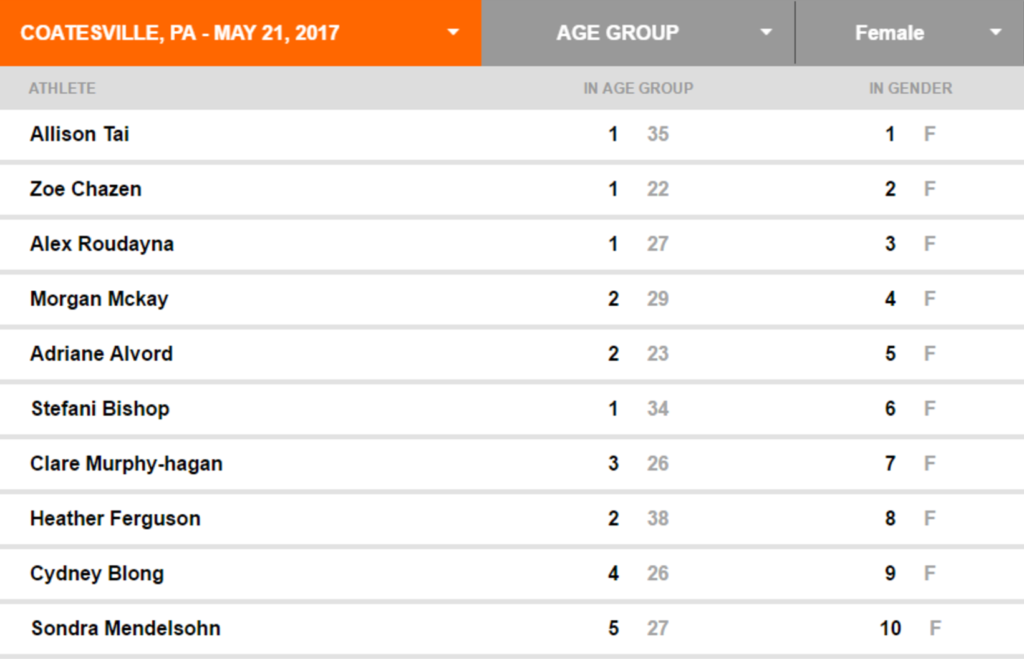The height and width of the screenshot is (659, 1024).
Task: Open the Female gender filter dropdown
Action: [x=910, y=33]
